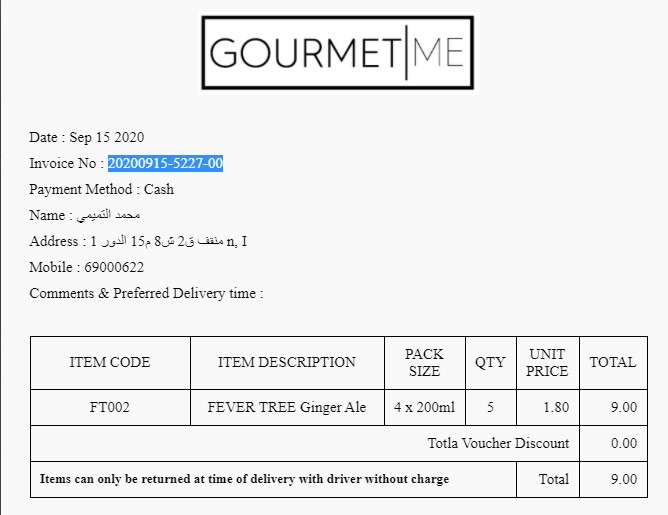
Task: Click the Totla Voucher Discount label
Action: 498,443
